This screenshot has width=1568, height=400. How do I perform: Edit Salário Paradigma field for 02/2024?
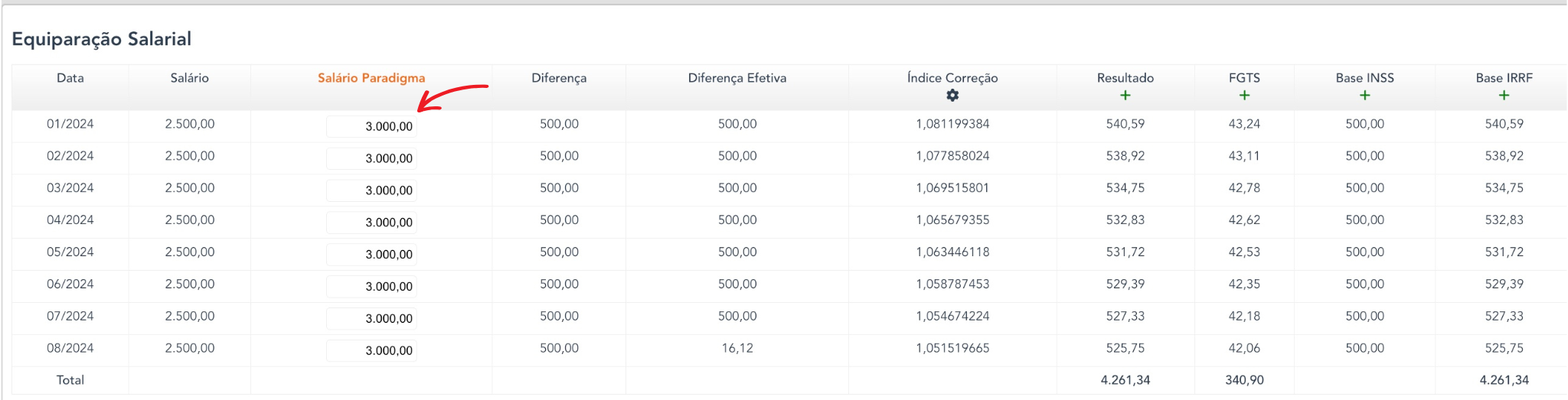click(x=372, y=158)
